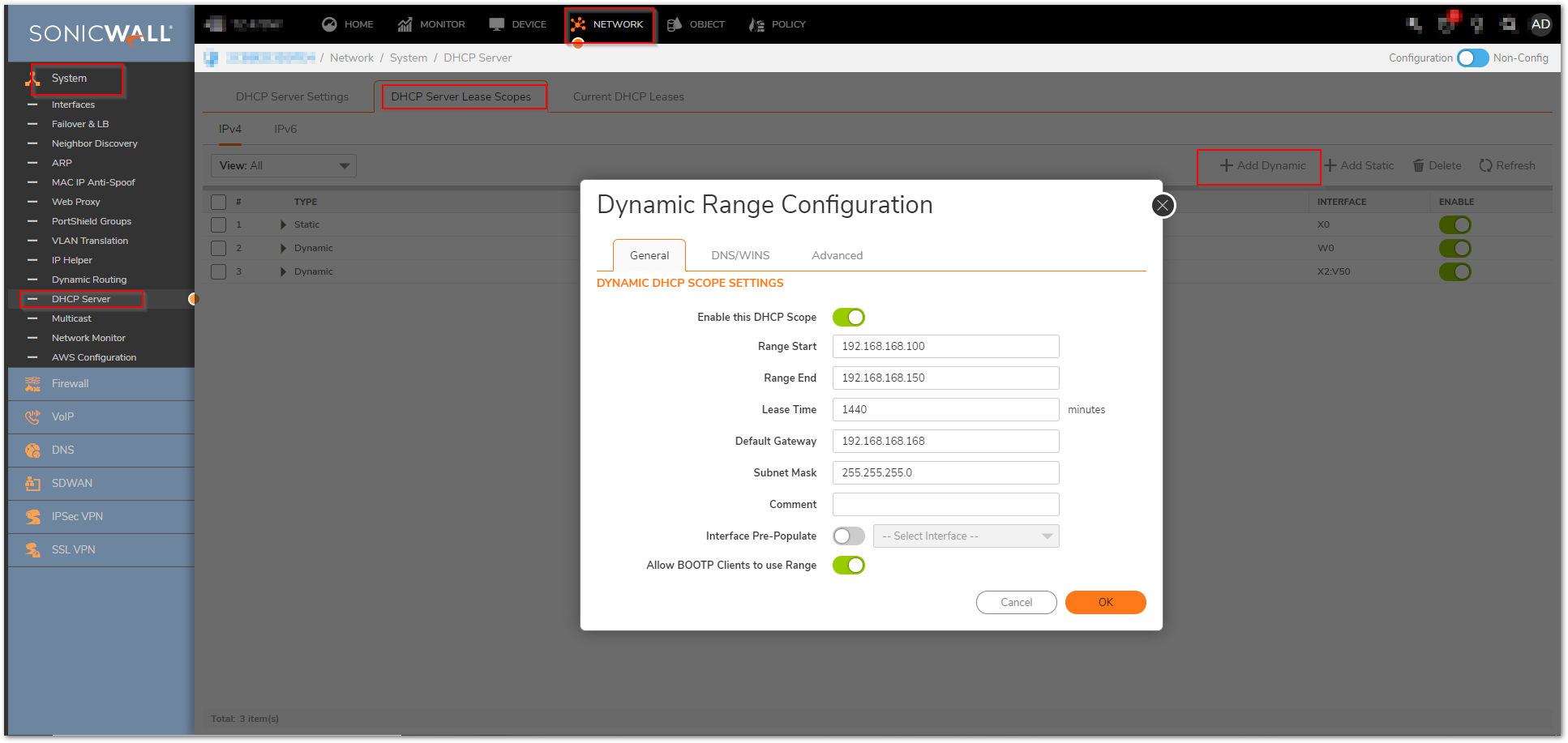Open the Firewall section icon in sidebar

tap(32, 384)
